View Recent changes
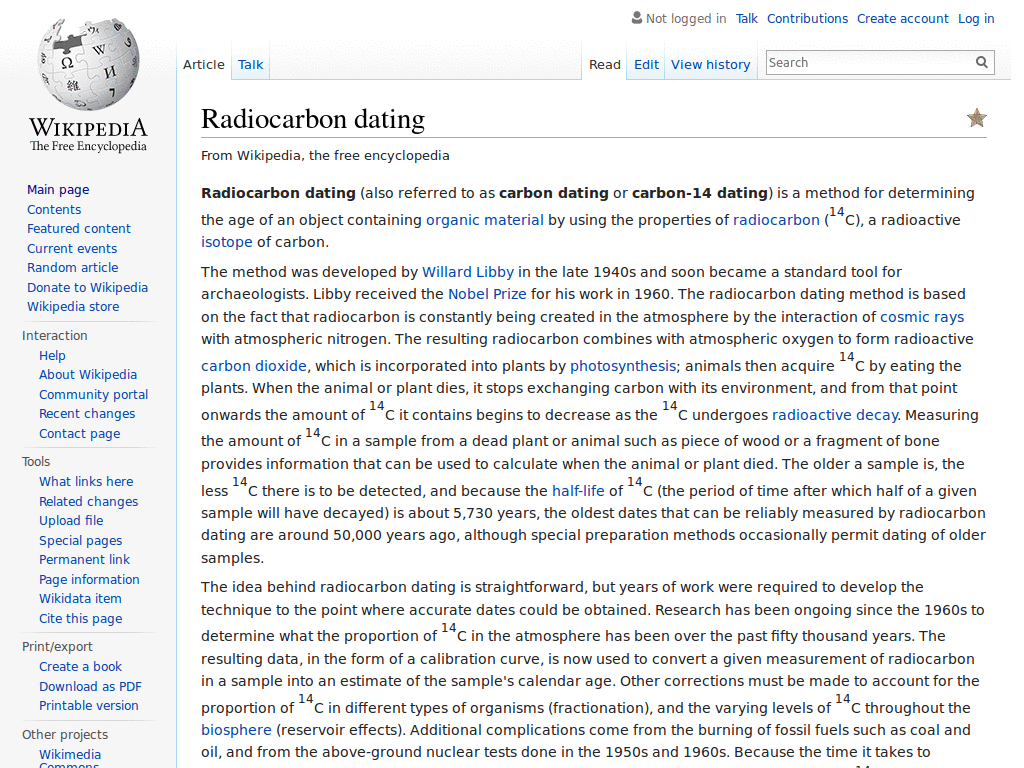Image resolution: width=1024 pixels, height=768 pixels. tap(87, 413)
